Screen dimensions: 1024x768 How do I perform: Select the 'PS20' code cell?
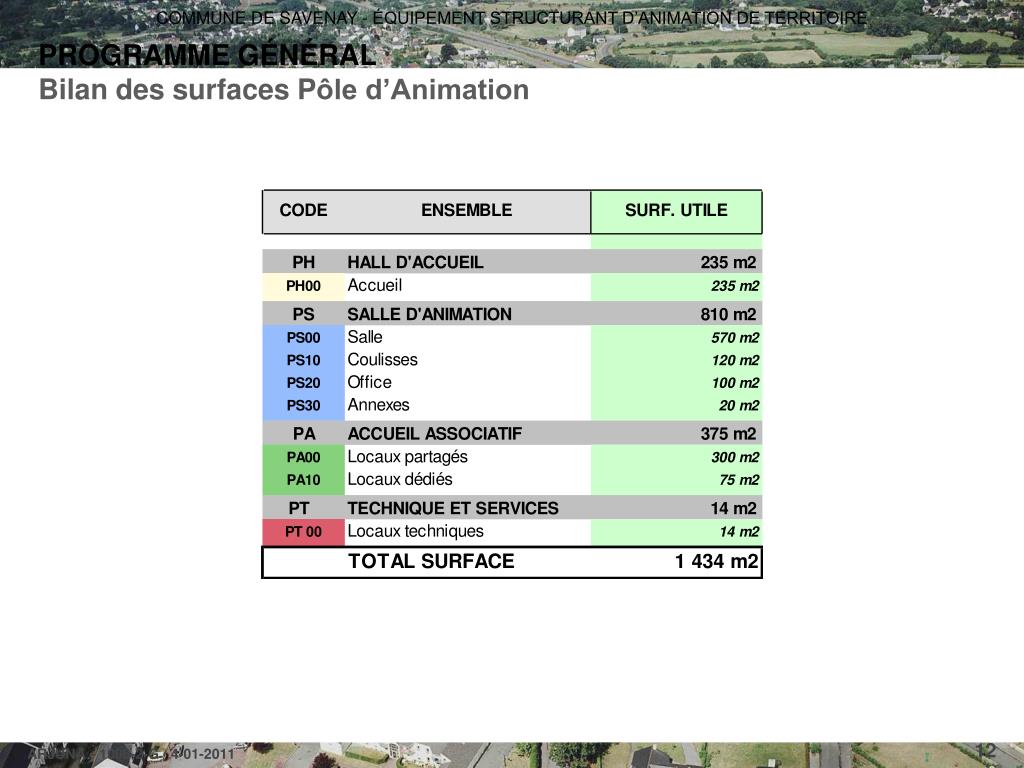pyautogui.click(x=303, y=383)
